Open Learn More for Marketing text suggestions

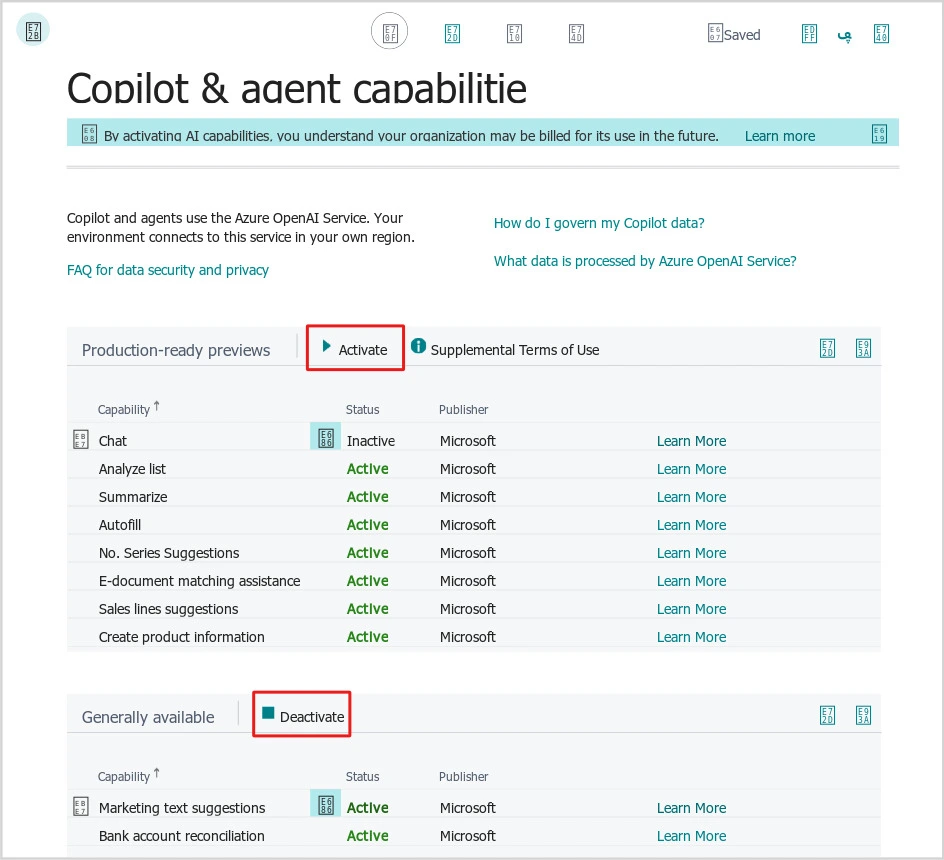click(x=691, y=808)
